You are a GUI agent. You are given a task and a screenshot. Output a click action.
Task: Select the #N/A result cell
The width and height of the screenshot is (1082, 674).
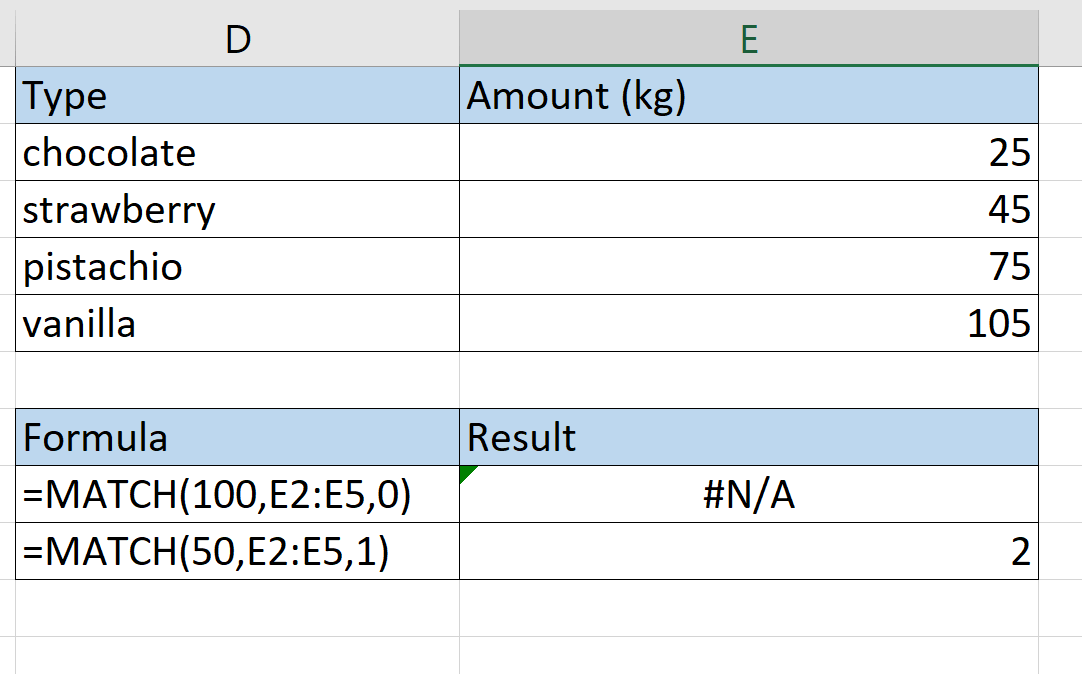pyautogui.click(x=749, y=494)
